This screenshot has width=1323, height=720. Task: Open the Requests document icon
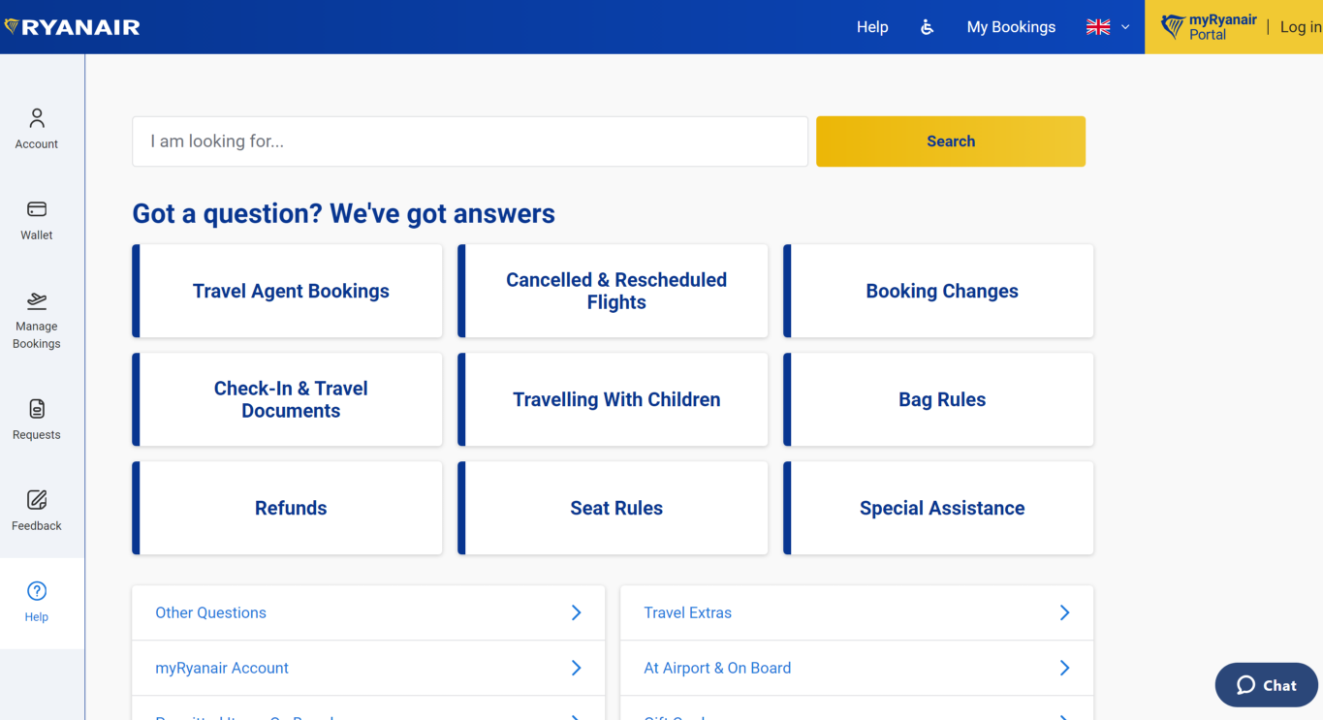pyautogui.click(x=37, y=409)
